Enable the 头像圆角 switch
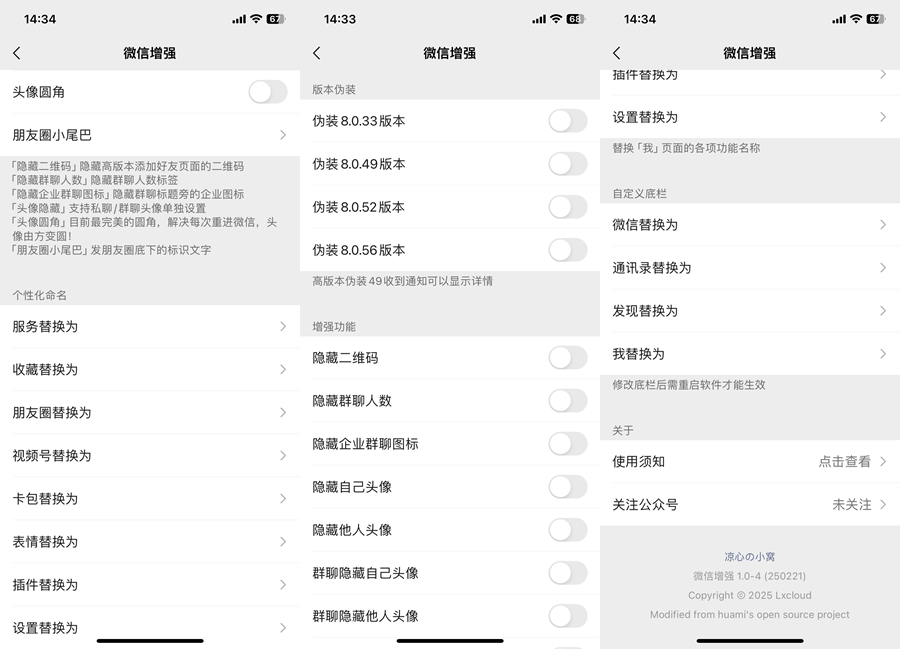 tap(267, 90)
